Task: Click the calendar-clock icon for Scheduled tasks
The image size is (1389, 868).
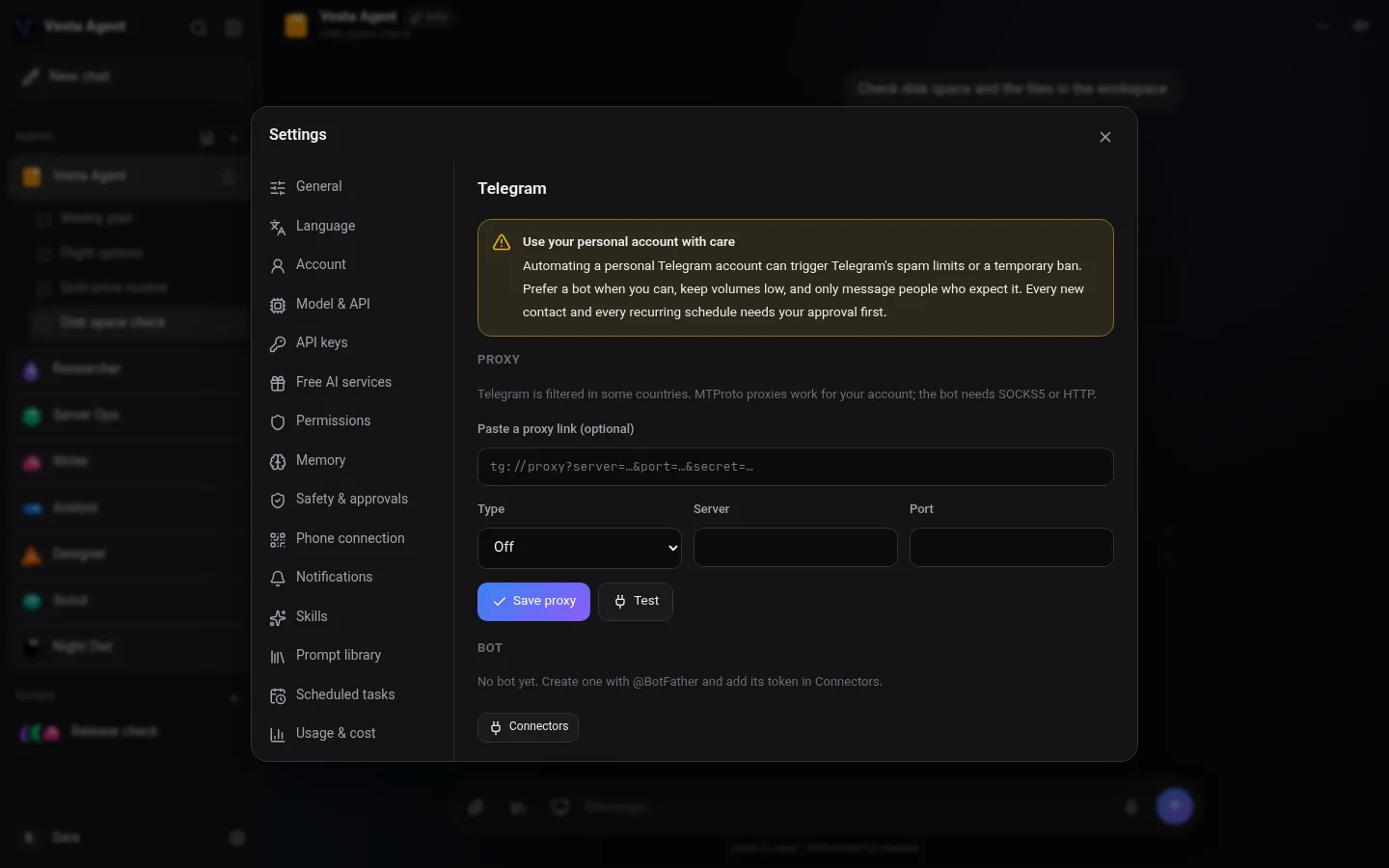Action: pyautogui.click(x=278, y=695)
